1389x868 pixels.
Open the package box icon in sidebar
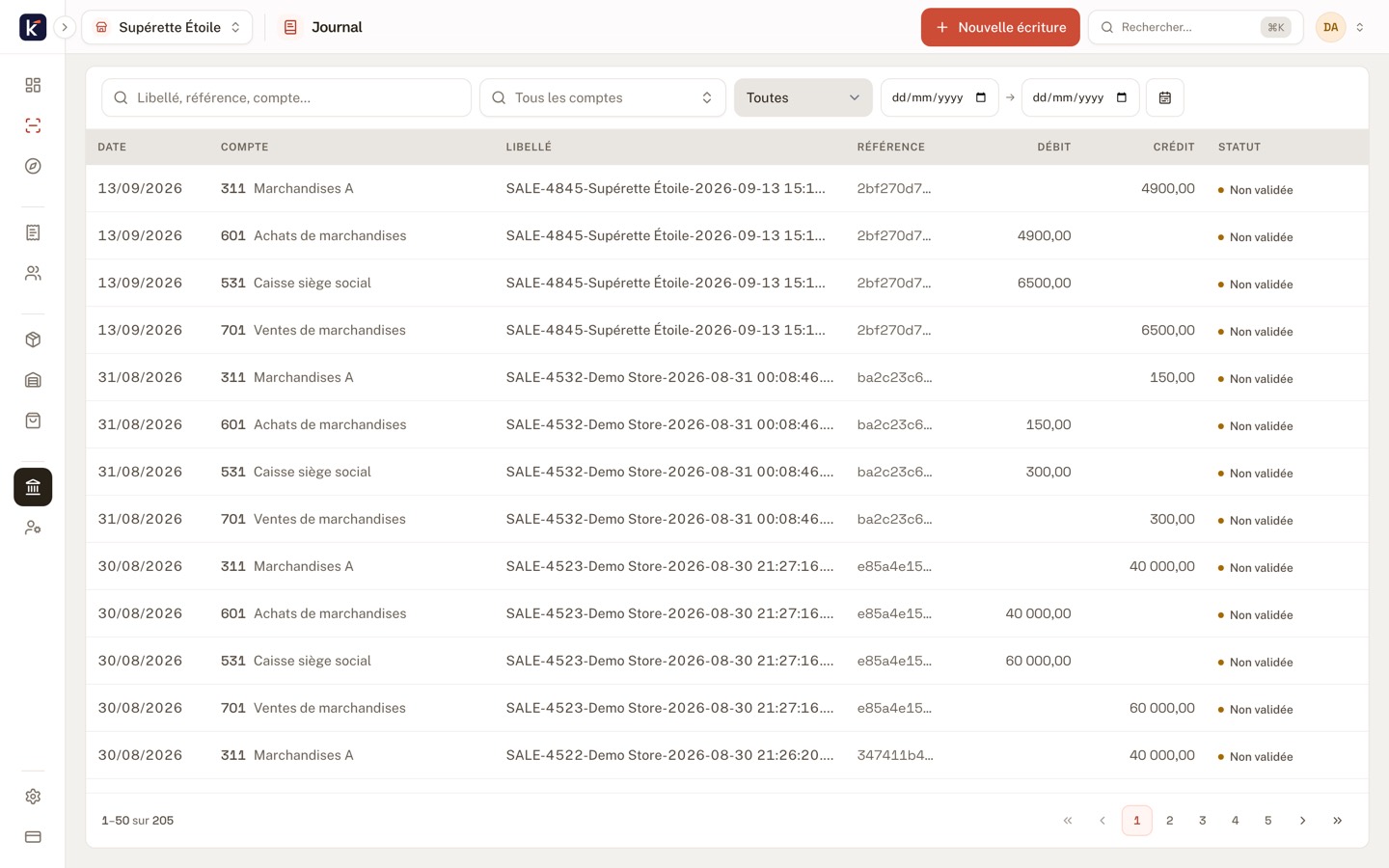click(33, 339)
